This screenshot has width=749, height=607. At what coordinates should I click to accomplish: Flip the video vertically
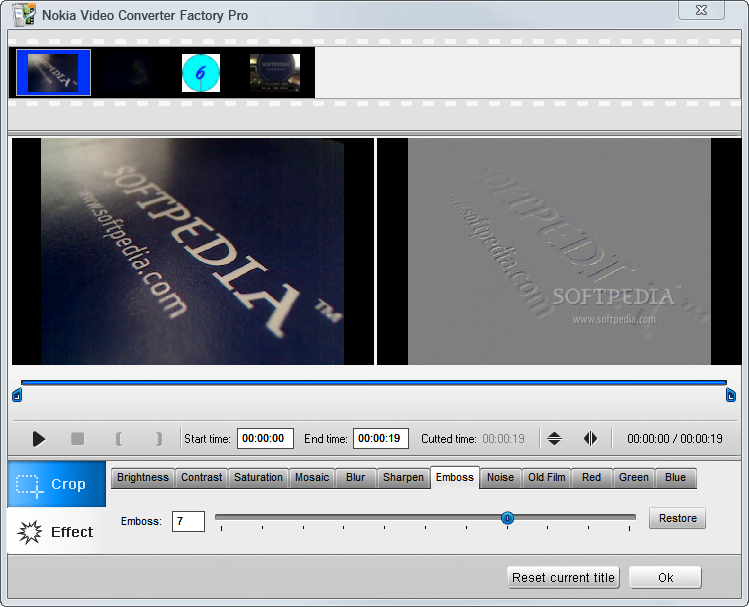554,438
